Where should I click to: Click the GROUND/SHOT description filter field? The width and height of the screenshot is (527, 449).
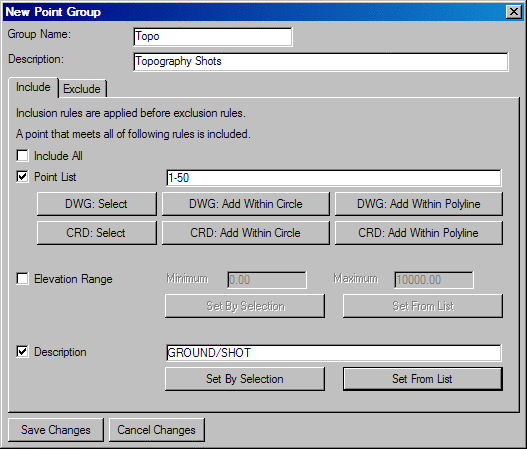(334, 353)
